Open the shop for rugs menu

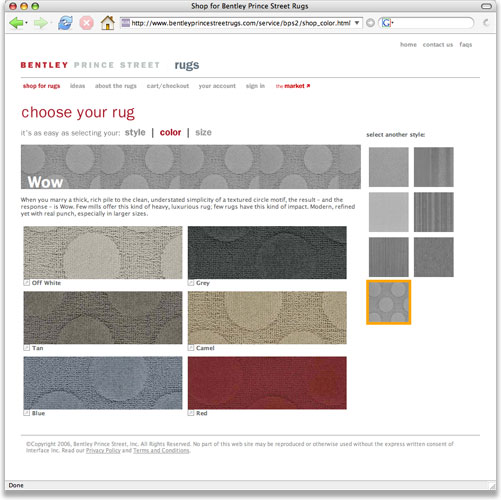pos(41,86)
